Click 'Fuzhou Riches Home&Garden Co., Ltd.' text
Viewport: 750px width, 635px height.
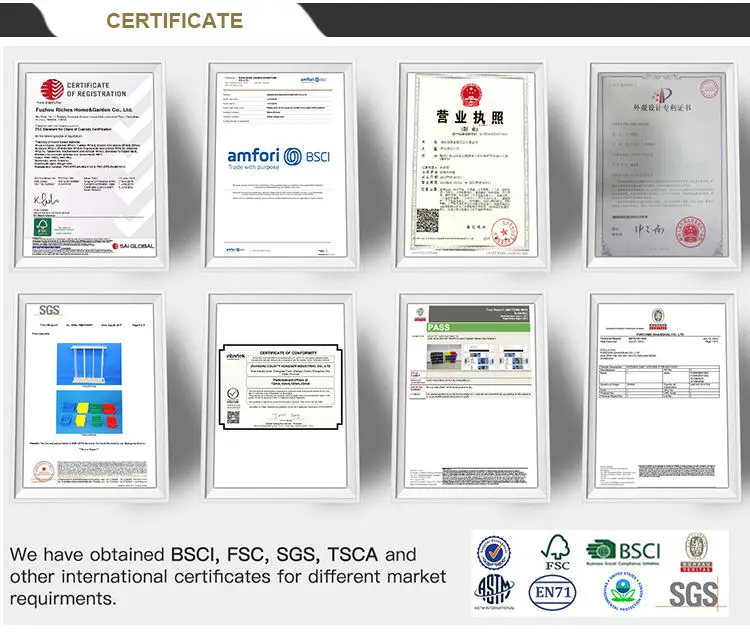[x=84, y=109]
